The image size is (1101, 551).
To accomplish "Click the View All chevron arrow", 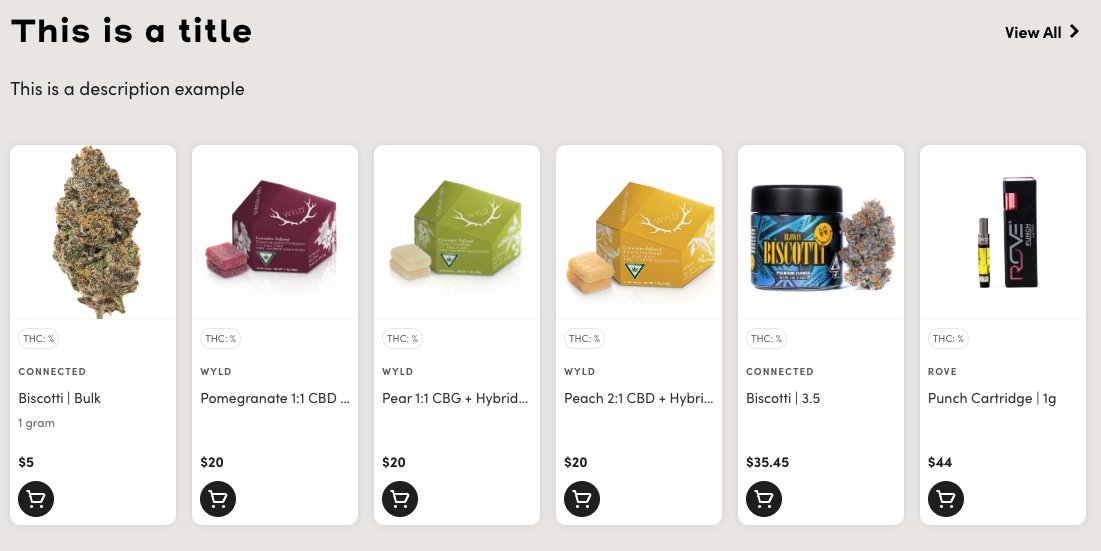I will pyautogui.click(x=1074, y=32).
